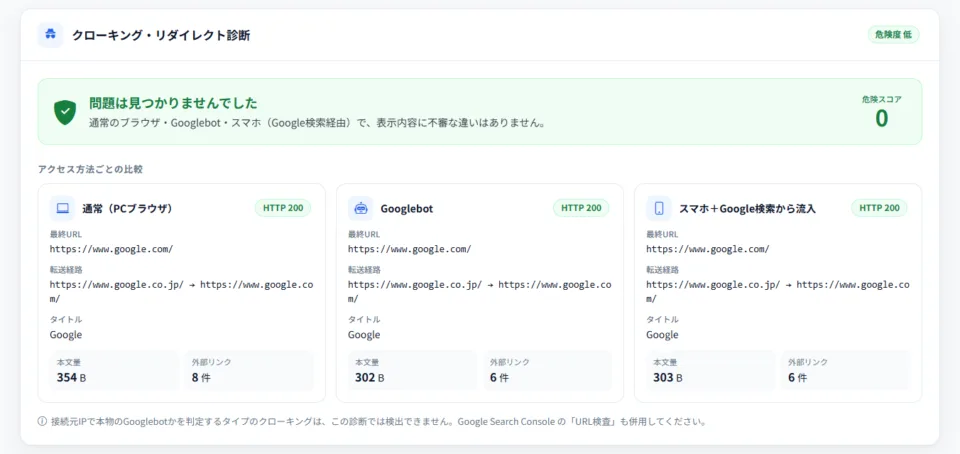Viewport: 960px width, 454px height.
Task: Click the Google title in Googlebot card
Action: [364, 335]
